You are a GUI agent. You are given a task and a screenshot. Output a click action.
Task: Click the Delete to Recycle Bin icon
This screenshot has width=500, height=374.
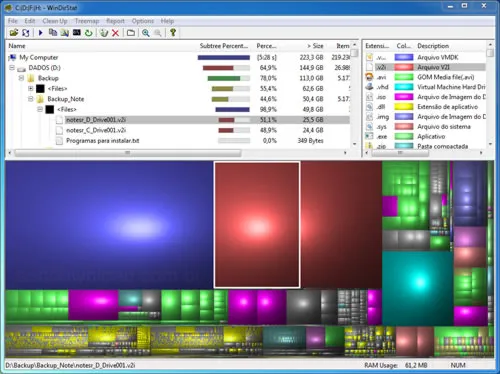tap(104, 33)
